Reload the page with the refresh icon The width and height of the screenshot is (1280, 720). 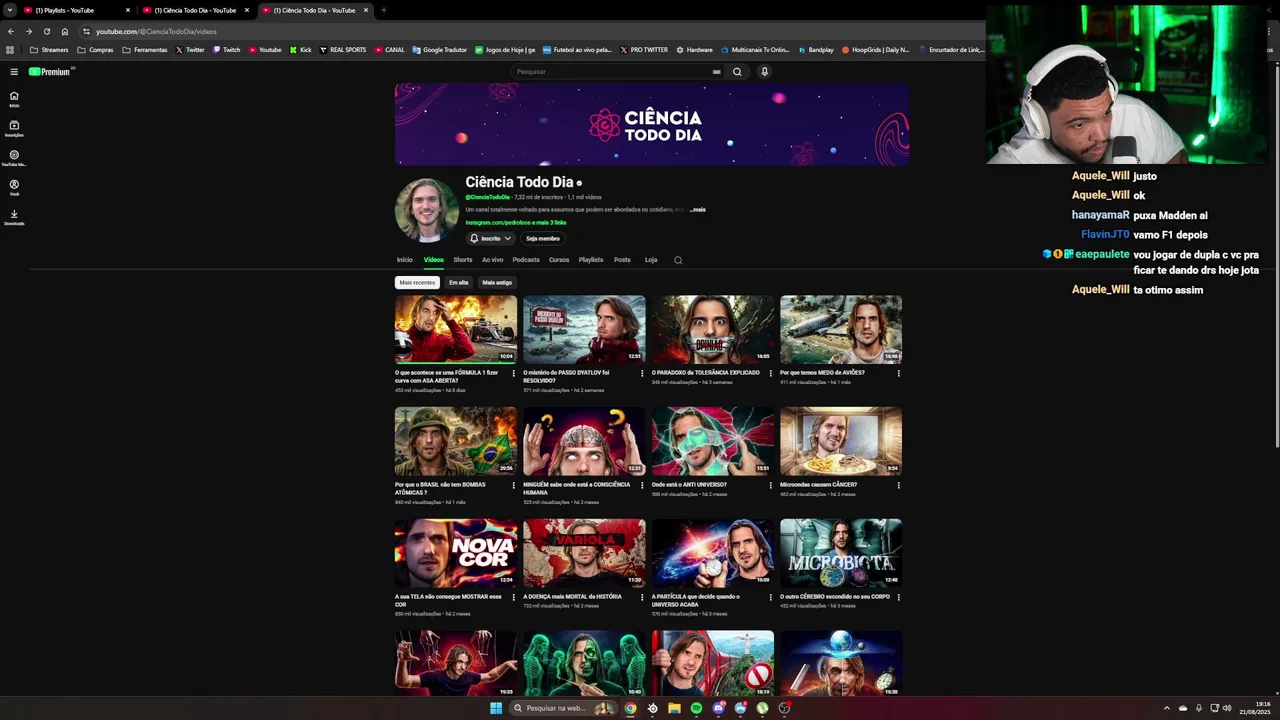(x=47, y=31)
